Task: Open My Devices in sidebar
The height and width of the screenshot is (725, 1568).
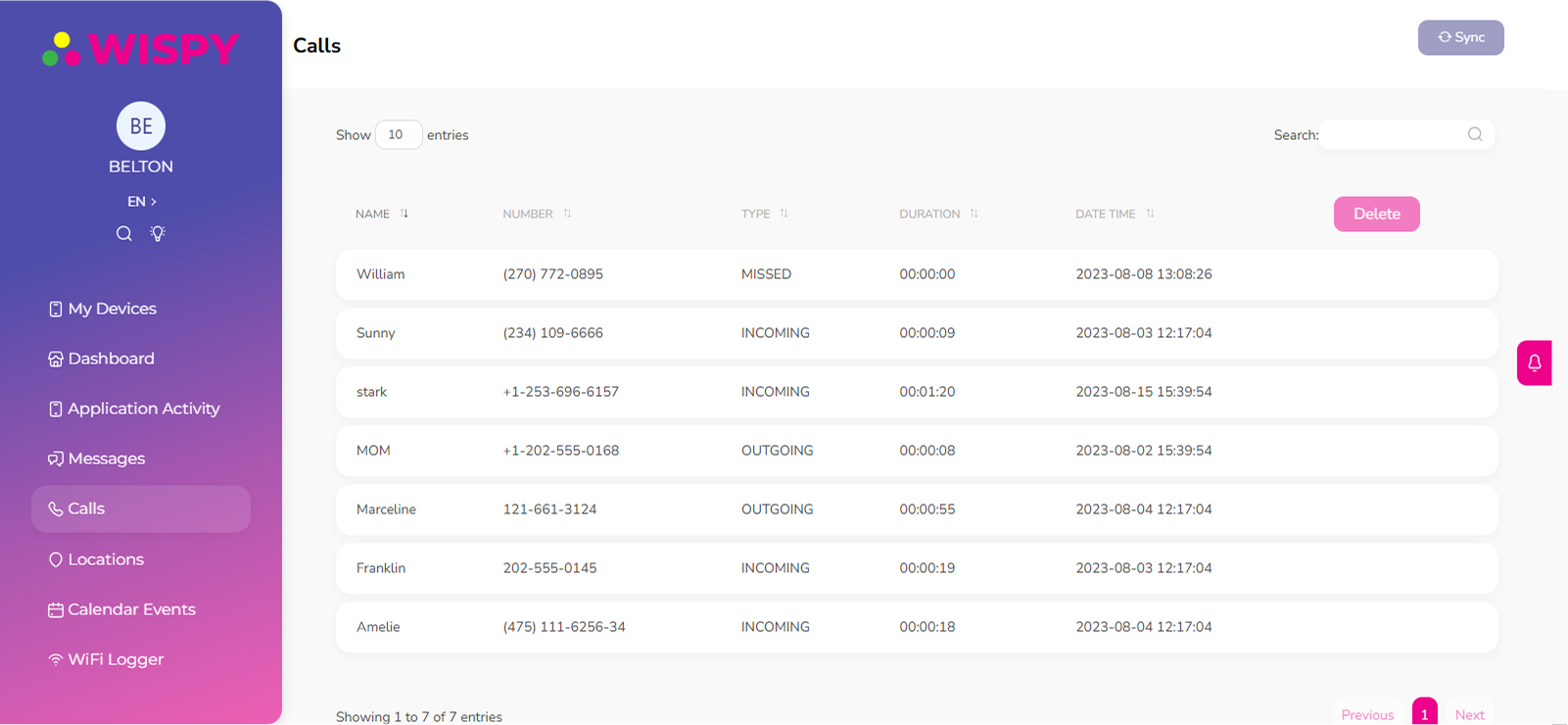Action: tap(103, 309)
